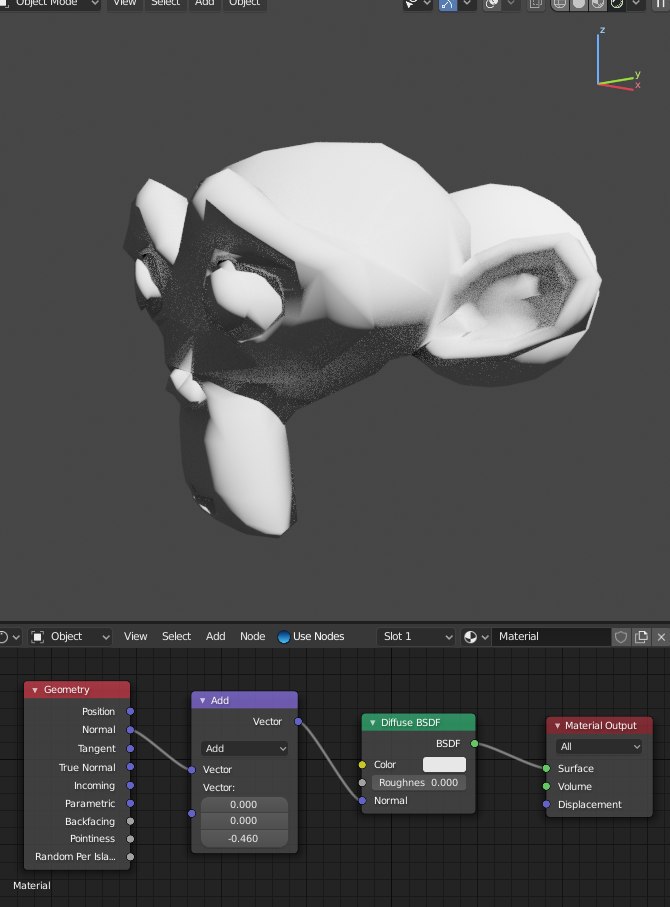Collapse the Diffuse BSDF node
Viewport: 670px width, 907px height.
373,722
